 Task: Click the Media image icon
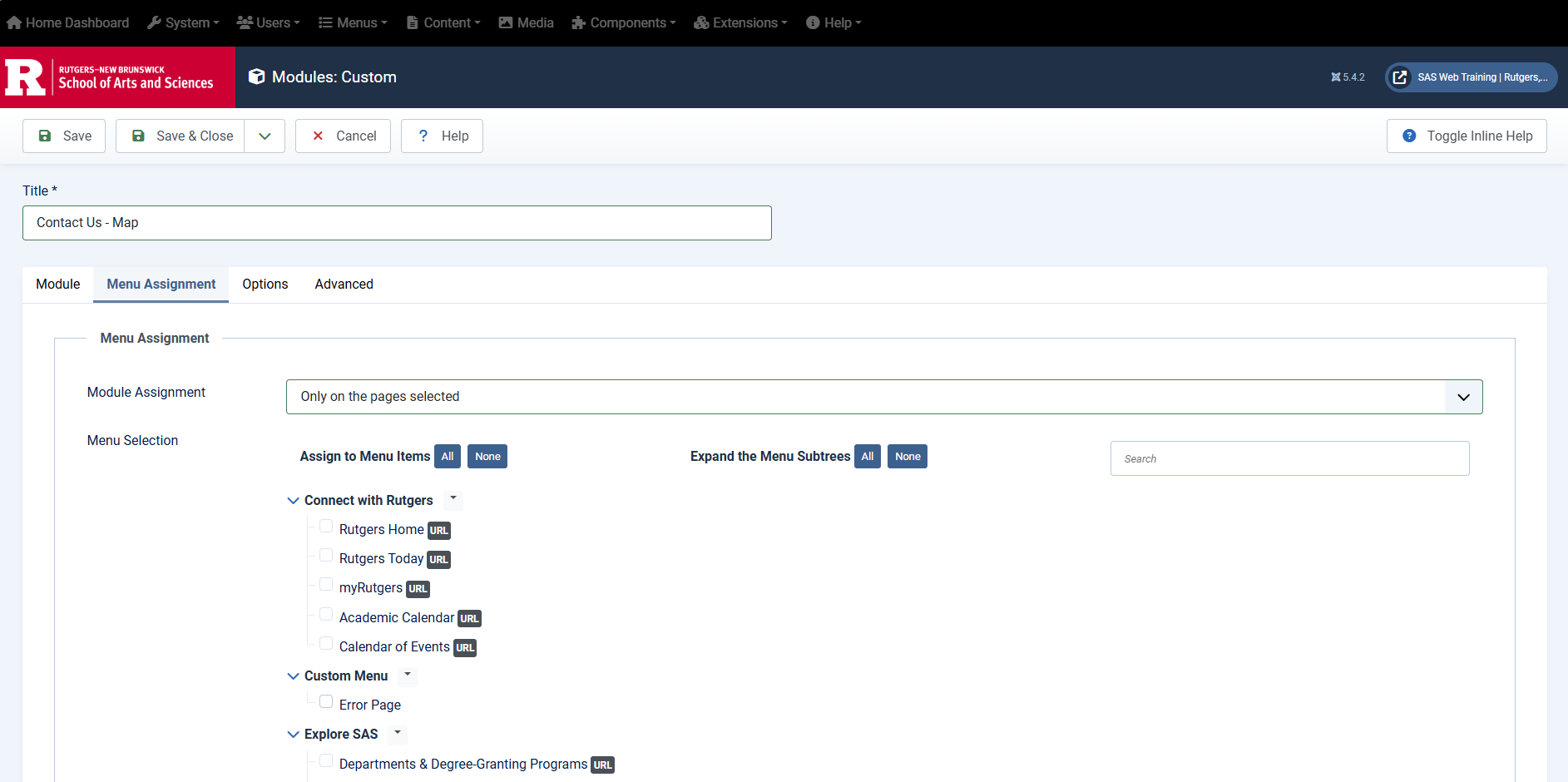click(x=506, y=22)
